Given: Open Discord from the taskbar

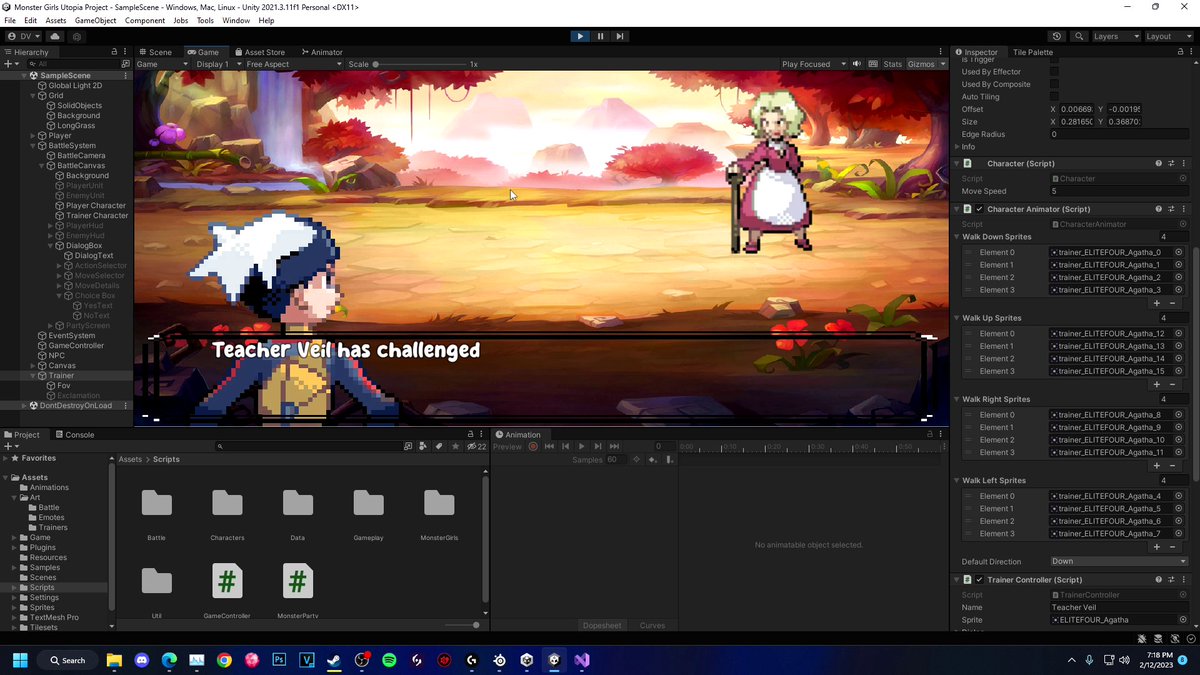Looking at the screenshot, I should 142,660.
